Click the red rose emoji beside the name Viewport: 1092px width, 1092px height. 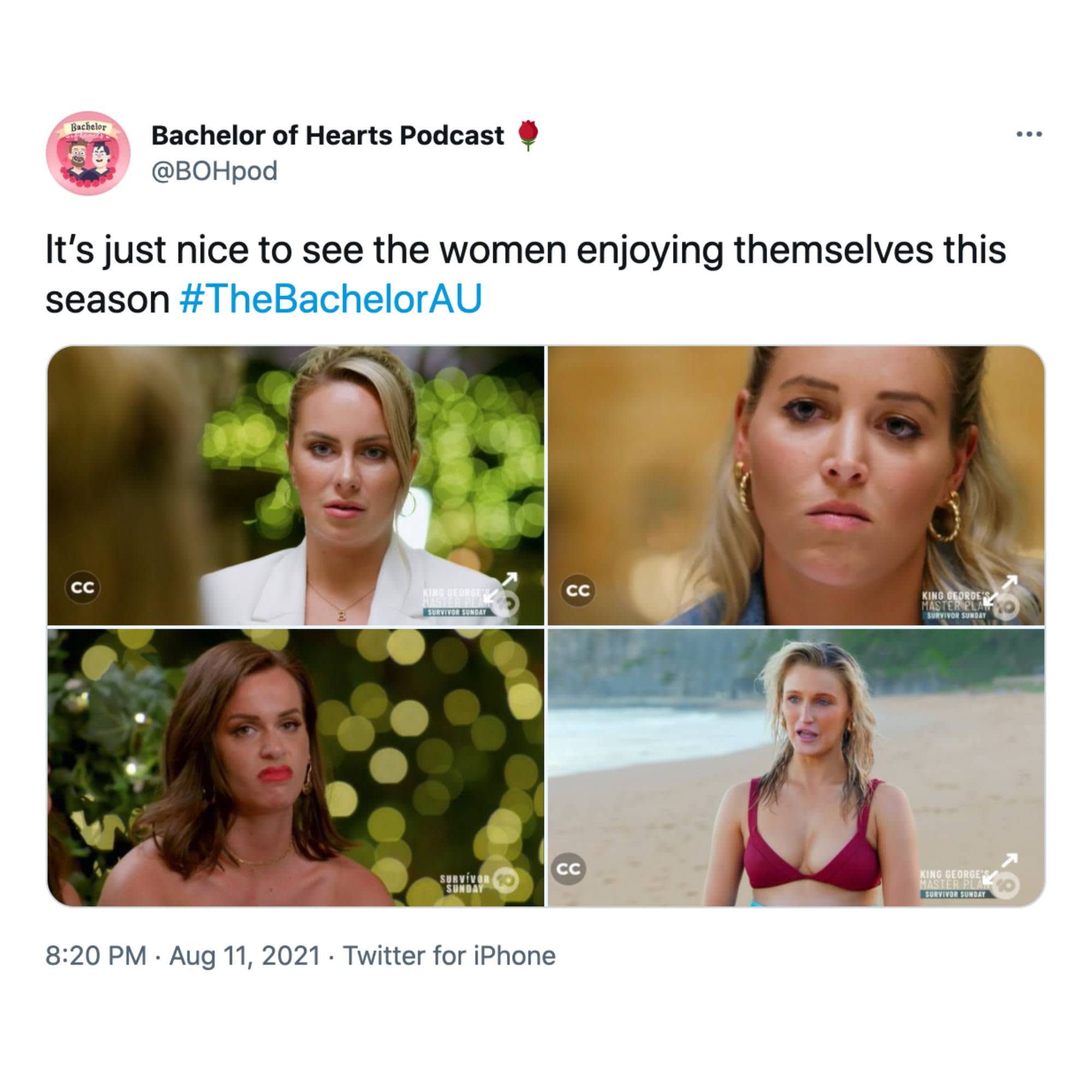(x=528, y=135)
